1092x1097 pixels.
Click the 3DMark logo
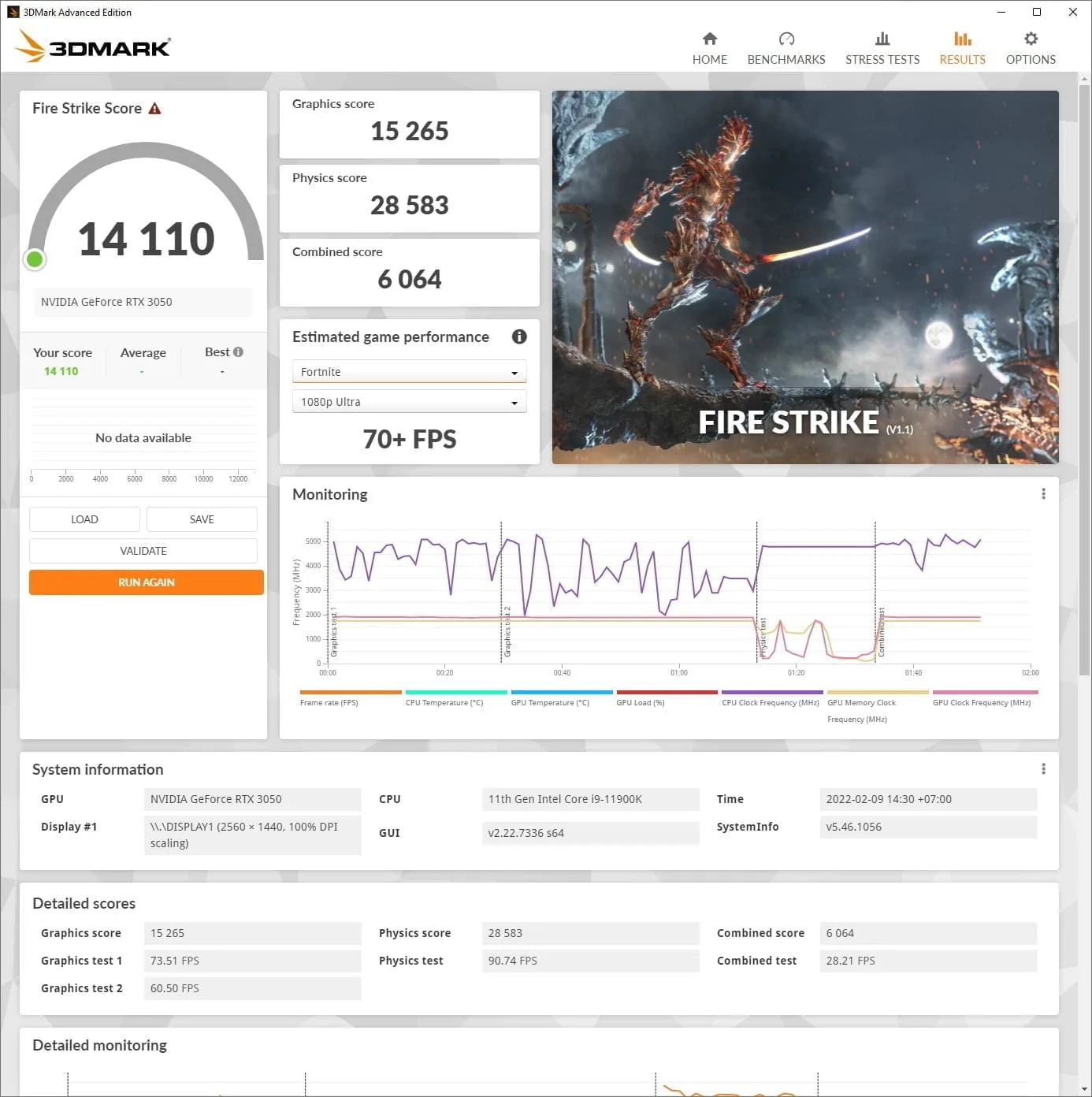coord(93,46)
